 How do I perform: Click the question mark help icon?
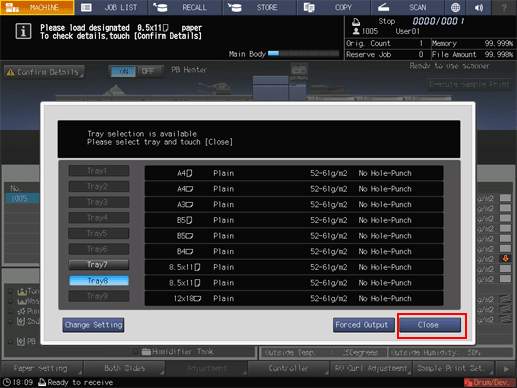point(504,7)
